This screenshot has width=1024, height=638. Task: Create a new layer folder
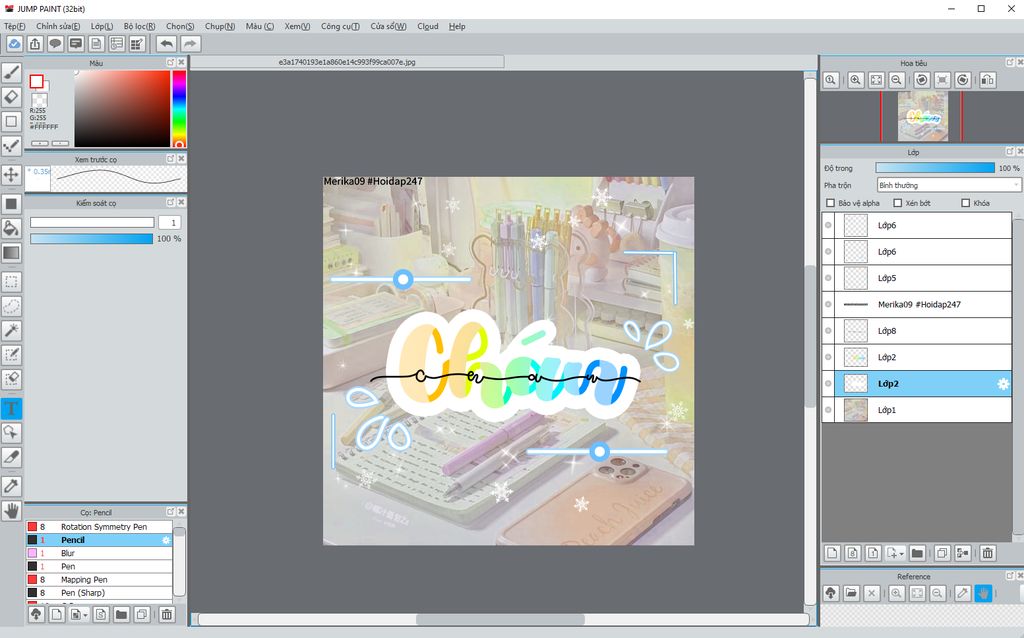click(x=918, y=553)
